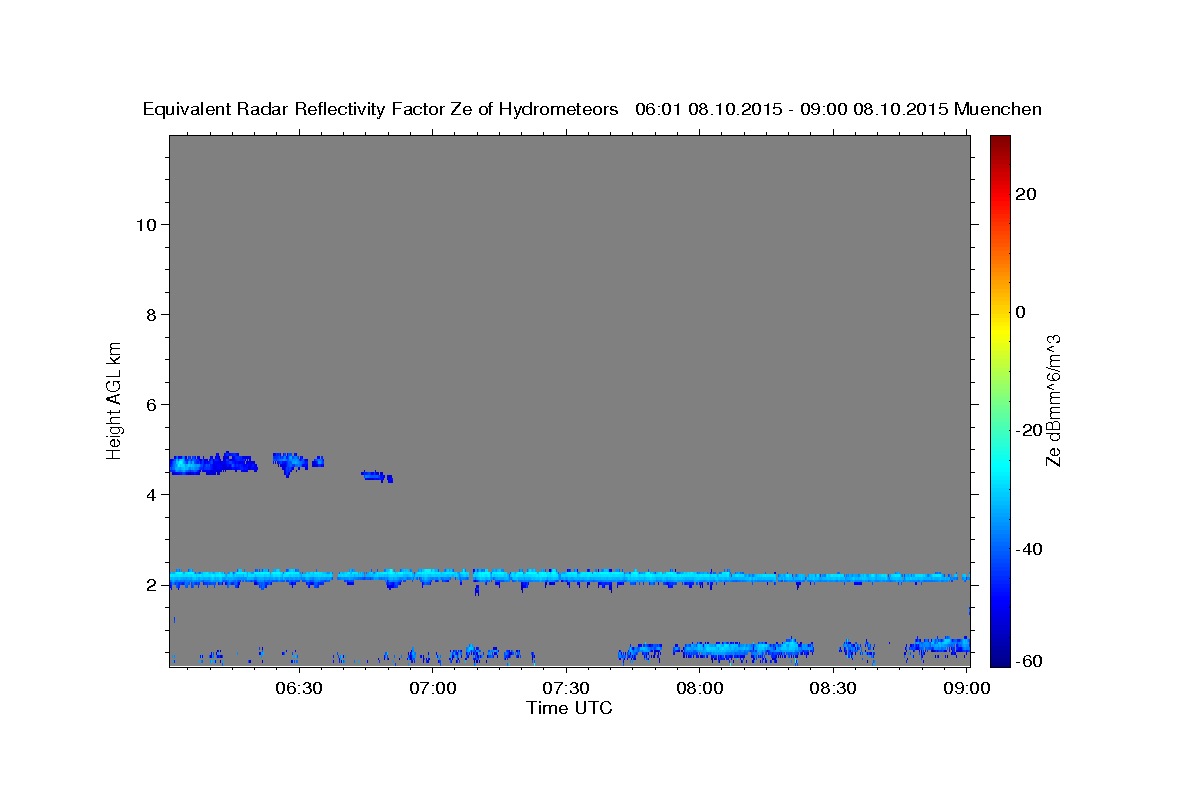Click the height axis label '8'

[x=152, y=314]
